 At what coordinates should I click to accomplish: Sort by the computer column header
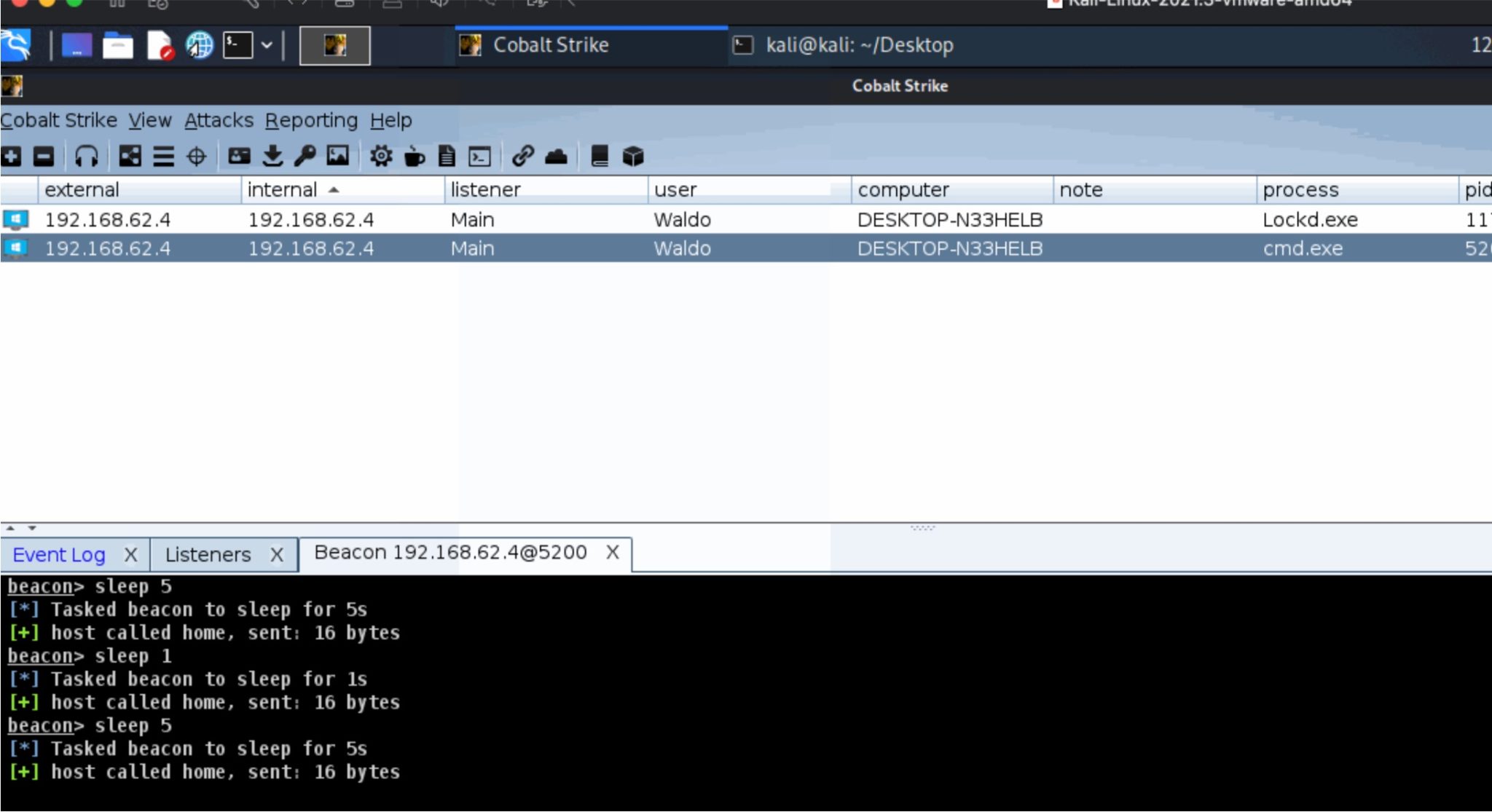[952, 190]
